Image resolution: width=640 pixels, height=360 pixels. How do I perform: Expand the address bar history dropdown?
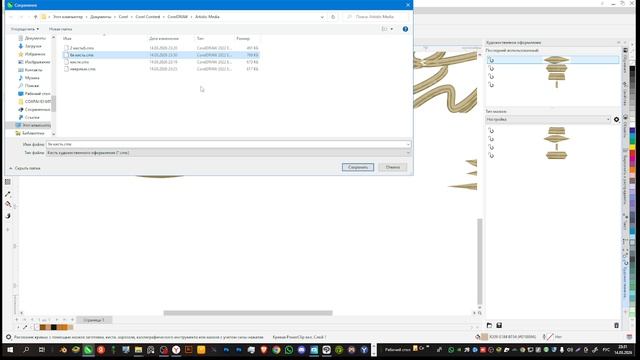[x=322, y=17]
